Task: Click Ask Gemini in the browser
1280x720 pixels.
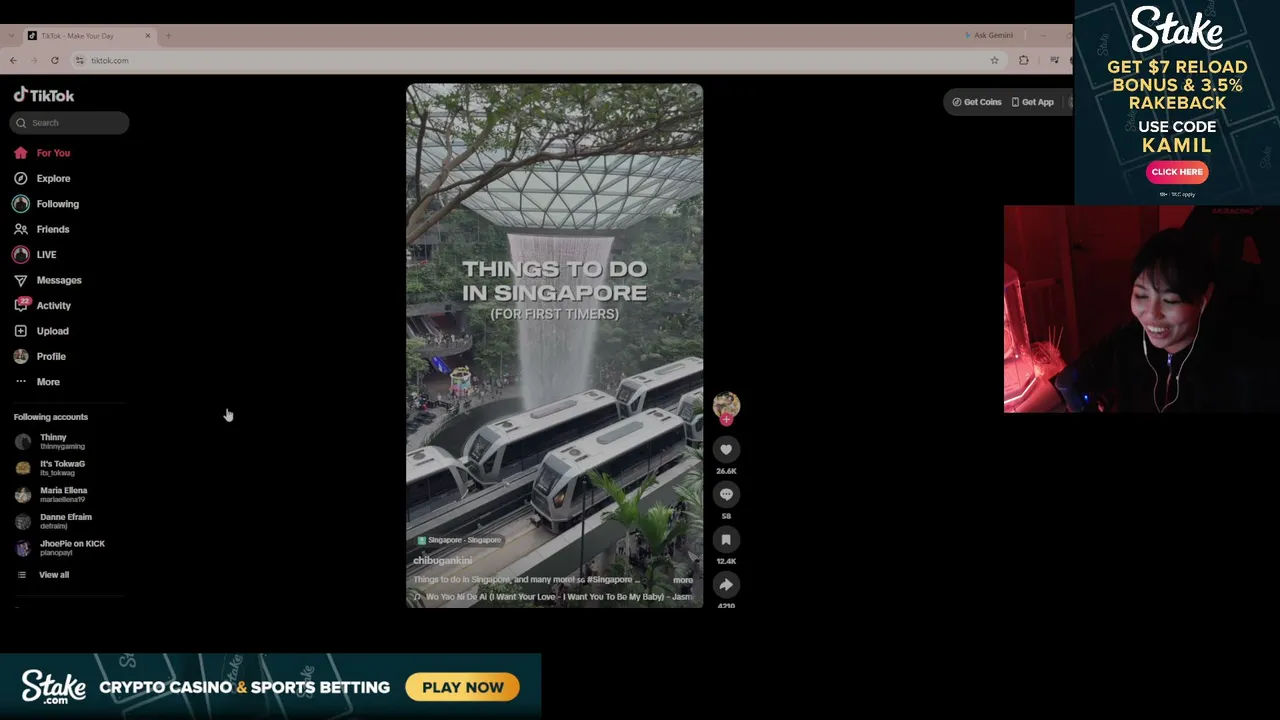Action: pyautogui.click(x=988, y=35)
